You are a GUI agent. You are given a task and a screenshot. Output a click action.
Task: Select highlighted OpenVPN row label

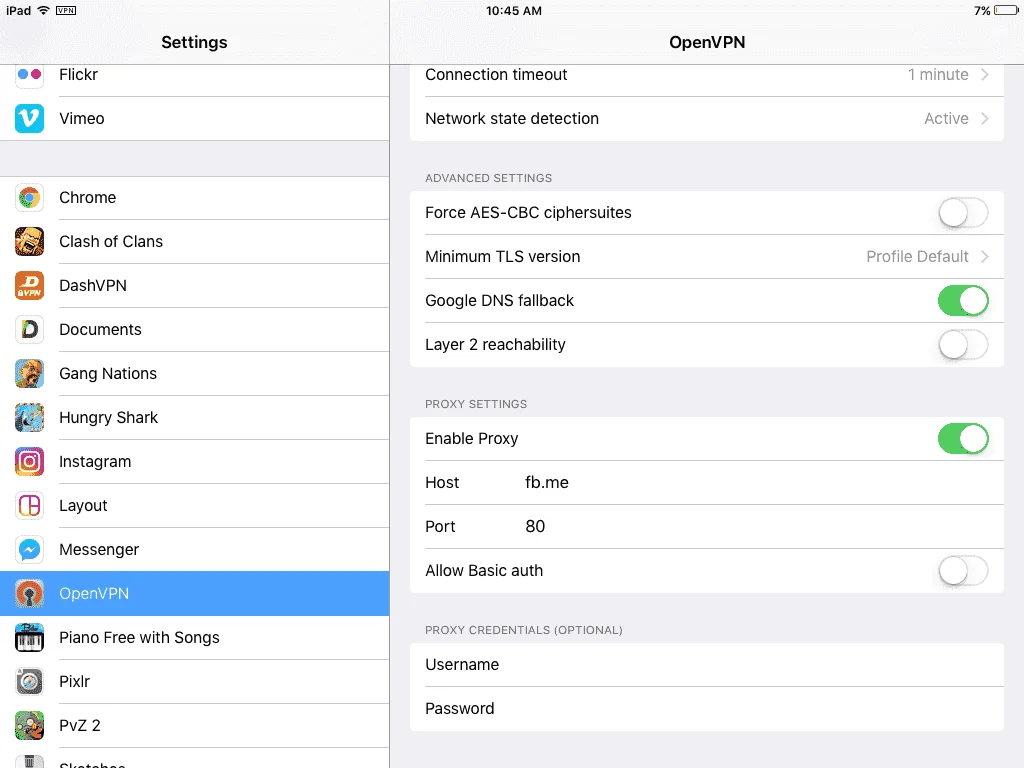point(94,594)
